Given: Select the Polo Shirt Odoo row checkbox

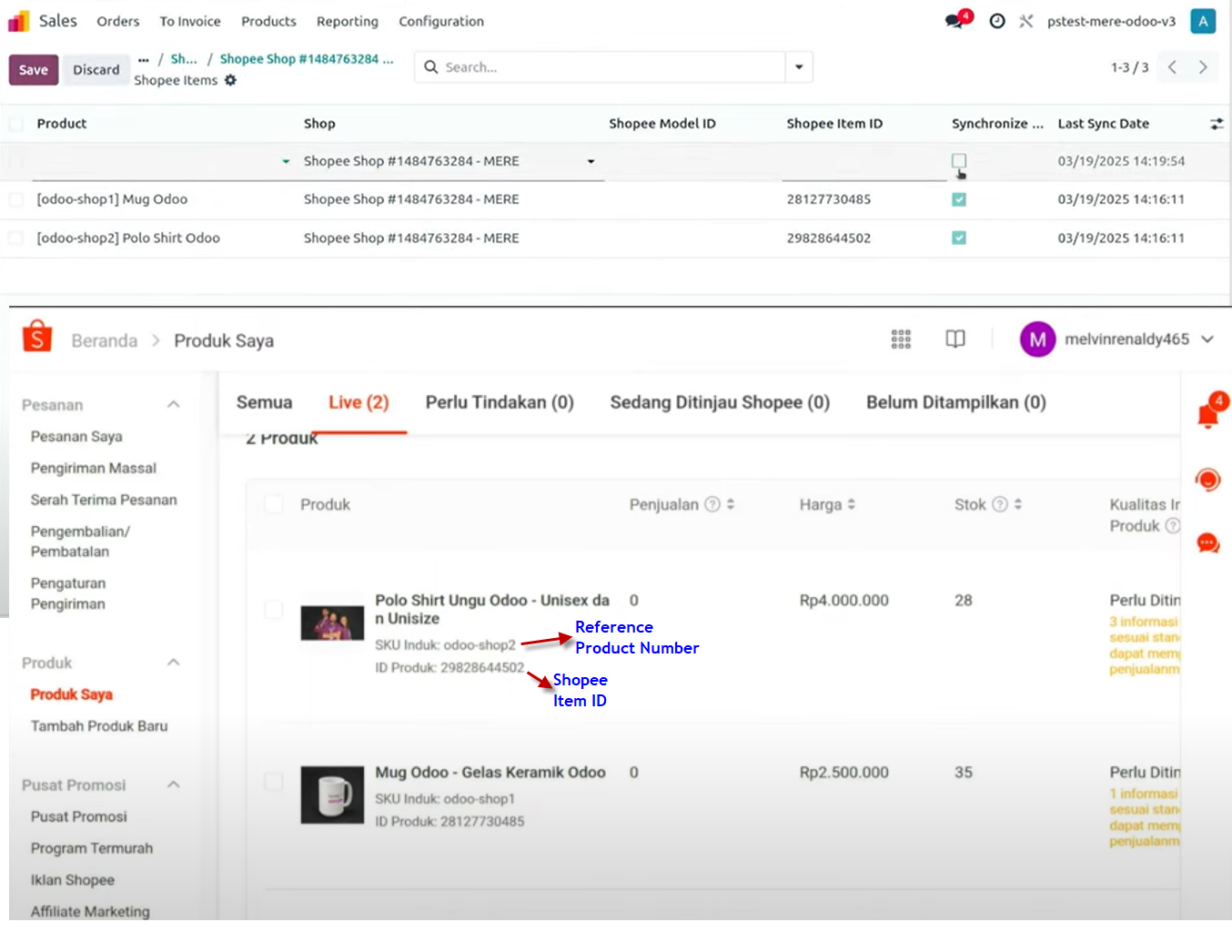Looking at the screenshot, I should [x=15, y=238].
